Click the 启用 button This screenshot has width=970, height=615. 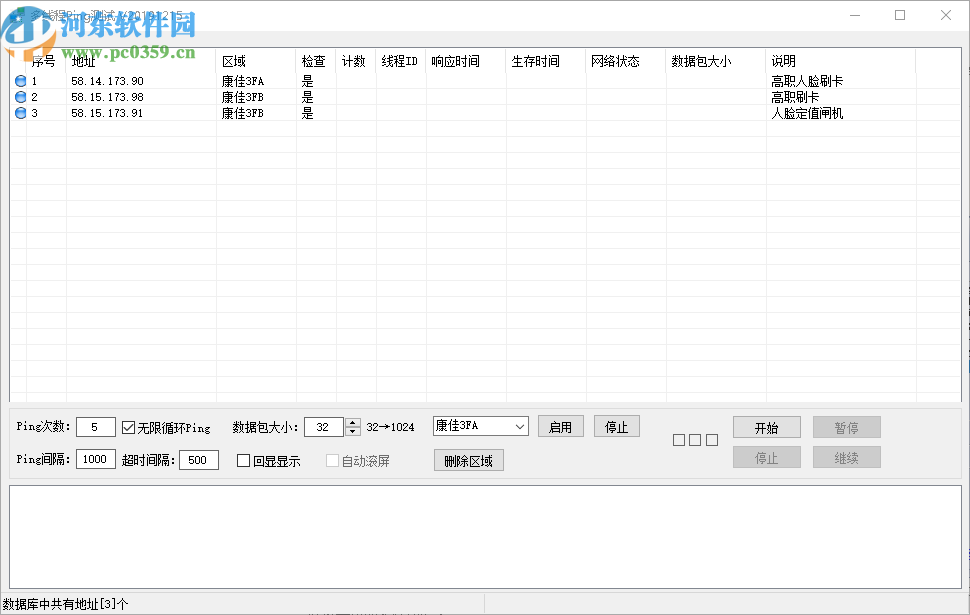pyautogui.click(x=560, y=425)
